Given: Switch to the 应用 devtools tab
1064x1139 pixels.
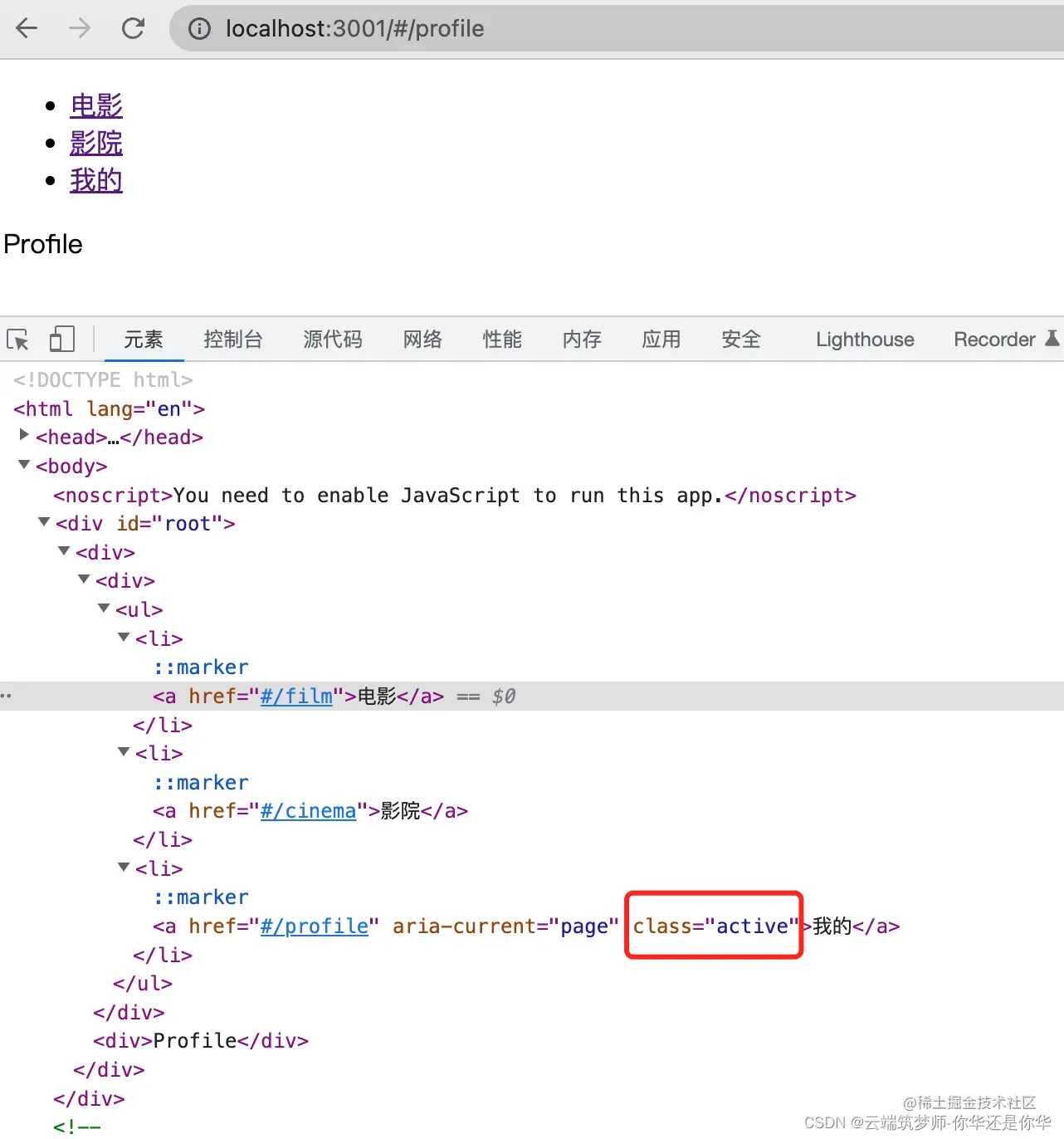Looking at the screenshot, I should pyautogui.click(x=661, y=340).
